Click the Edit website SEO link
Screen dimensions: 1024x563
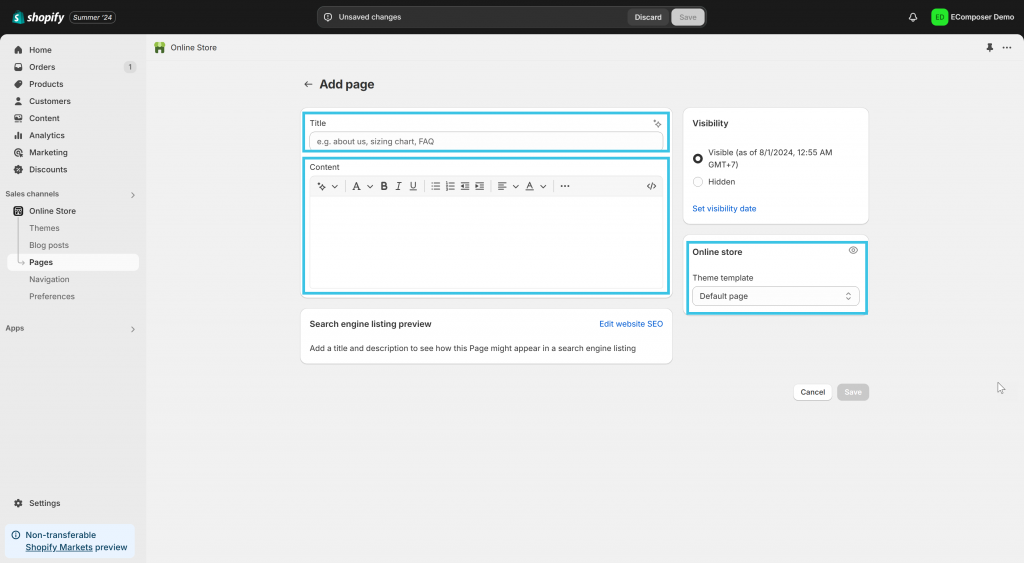pos(630,324)
